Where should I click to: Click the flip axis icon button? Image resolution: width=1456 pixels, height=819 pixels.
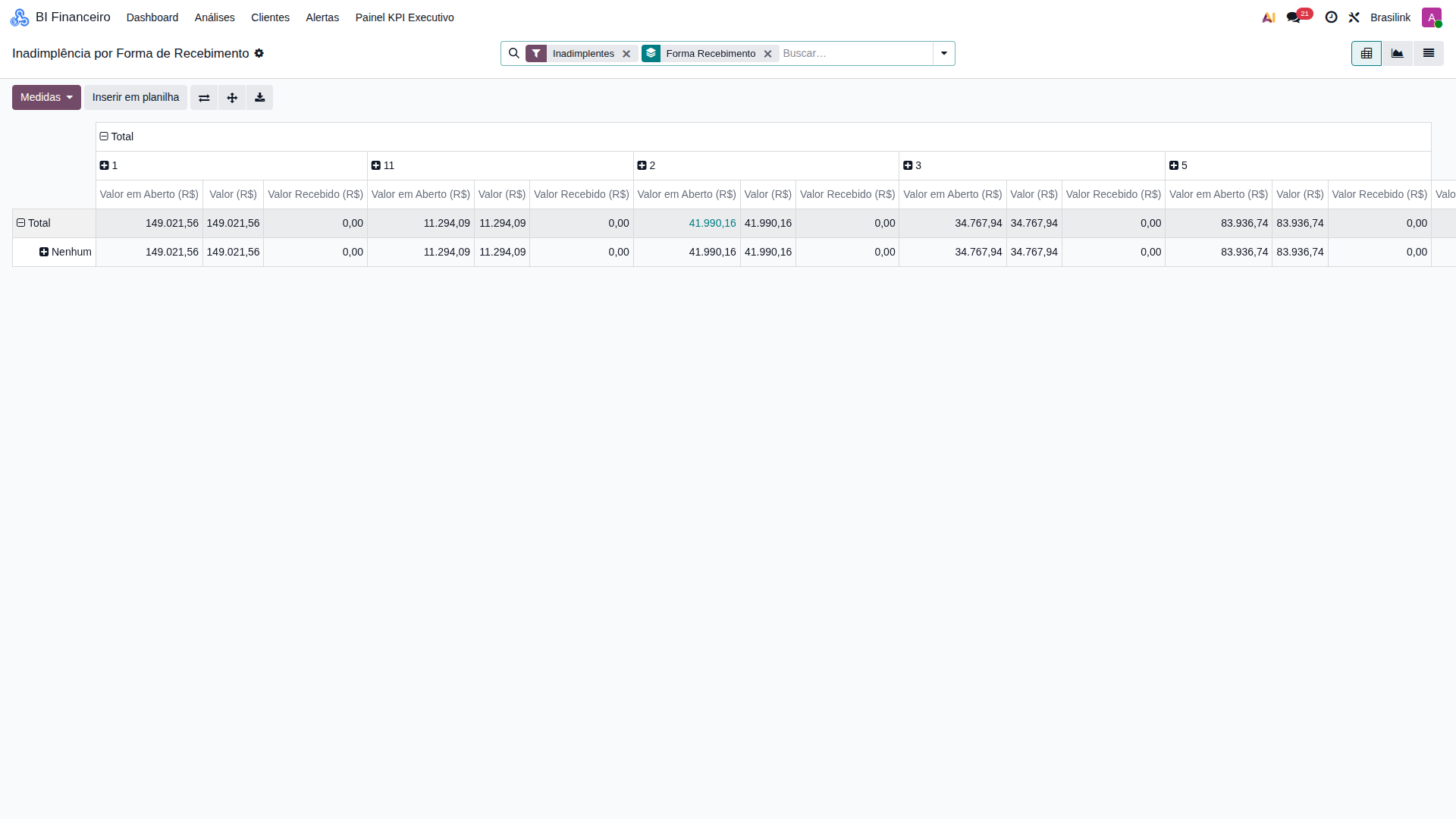tap(204, 98)
